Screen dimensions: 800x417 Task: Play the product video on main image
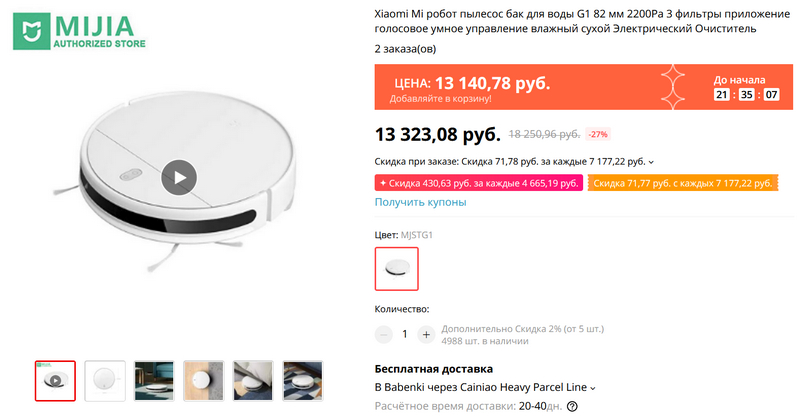179,178
